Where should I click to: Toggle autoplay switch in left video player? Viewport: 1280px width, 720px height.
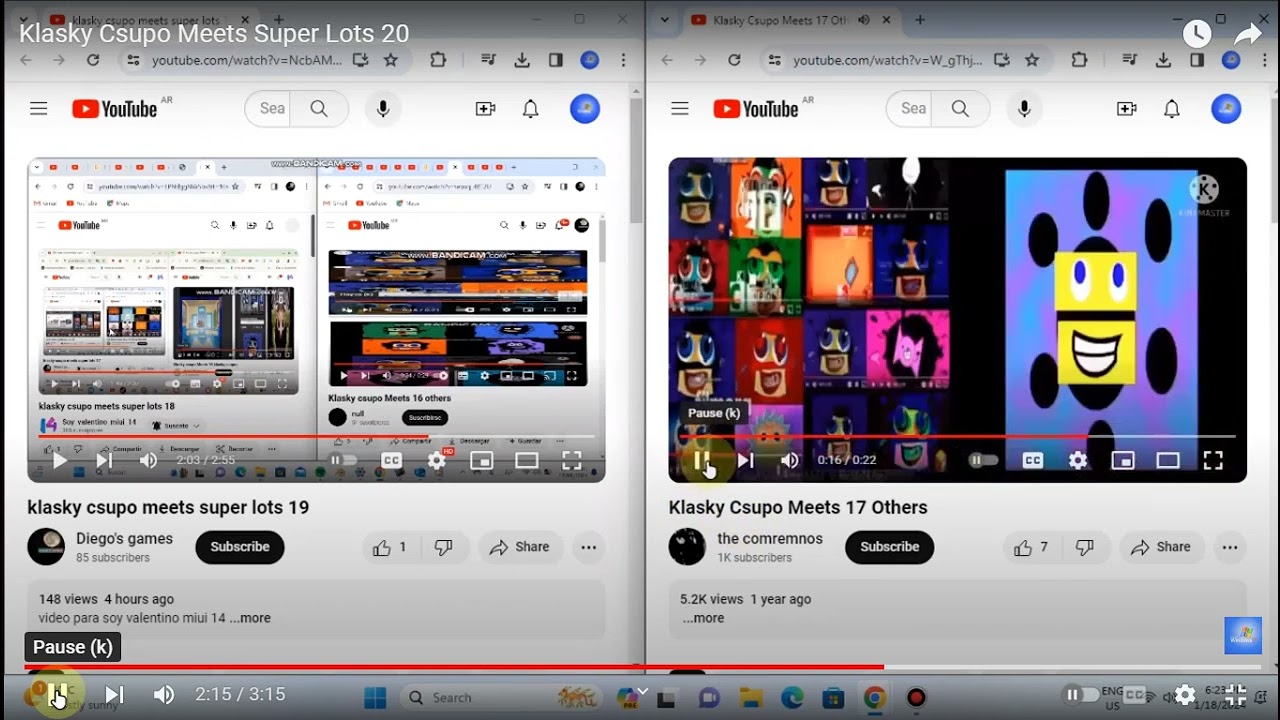[343, 460]
